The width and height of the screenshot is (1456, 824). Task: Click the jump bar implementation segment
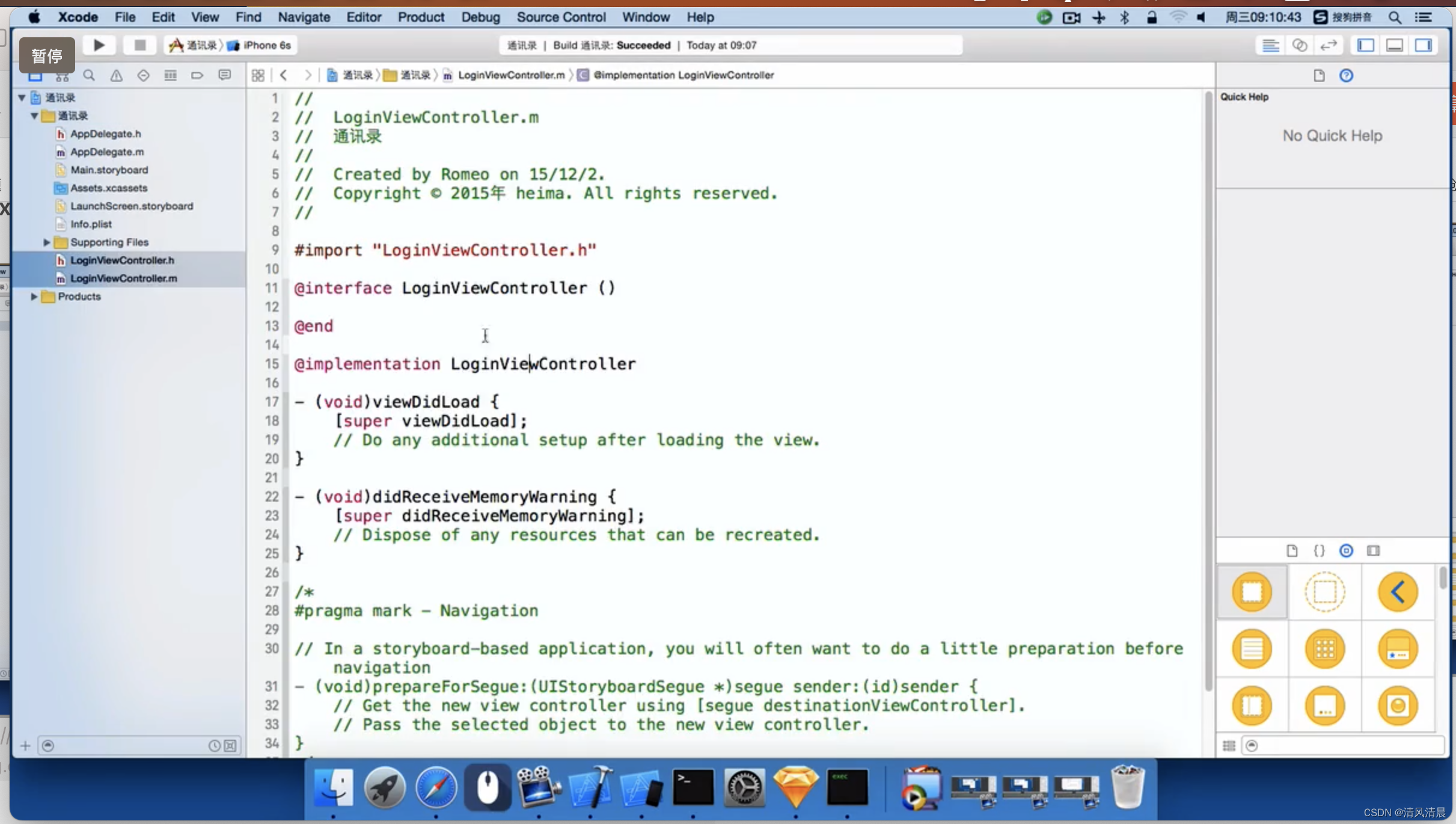coord(683,74)
